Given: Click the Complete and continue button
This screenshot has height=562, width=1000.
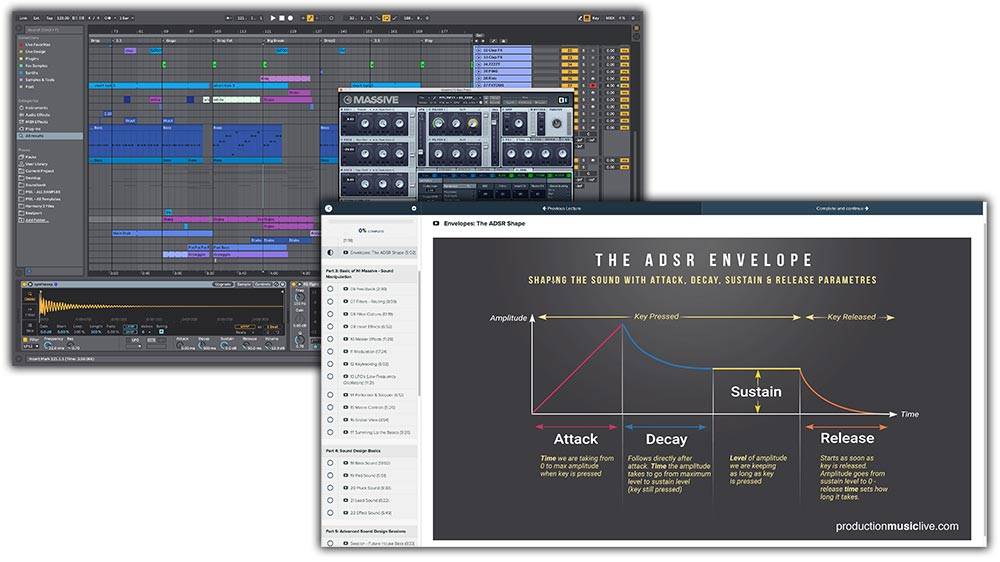Looking at the screenshot, I should click(x=842, y=209).
